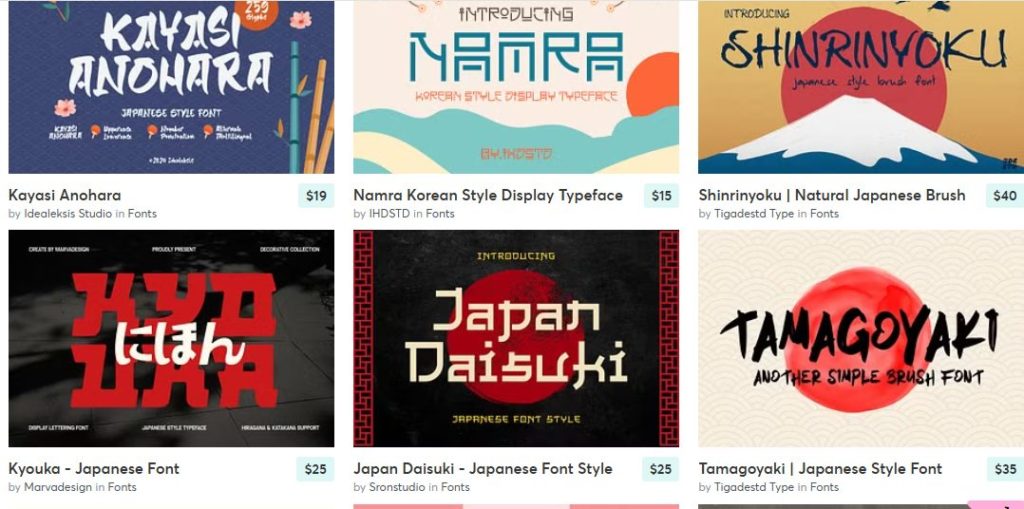Image resolution: width=1024 pixels, height=509 pixels.
Task: Visit the Idealeksis Studio author page
Action: 68,214
